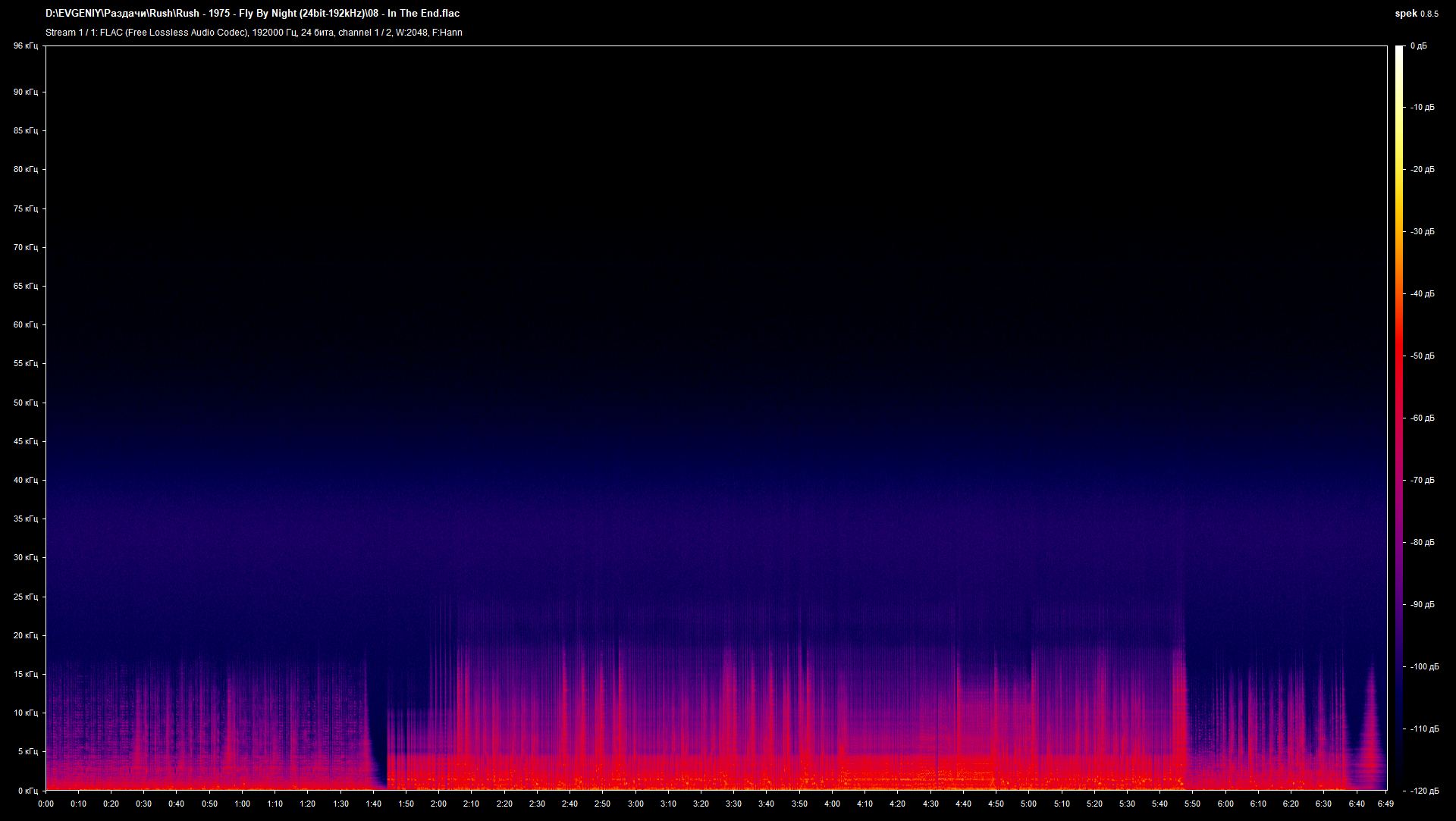Click the 6:49 end time label

pos(1386,804)
